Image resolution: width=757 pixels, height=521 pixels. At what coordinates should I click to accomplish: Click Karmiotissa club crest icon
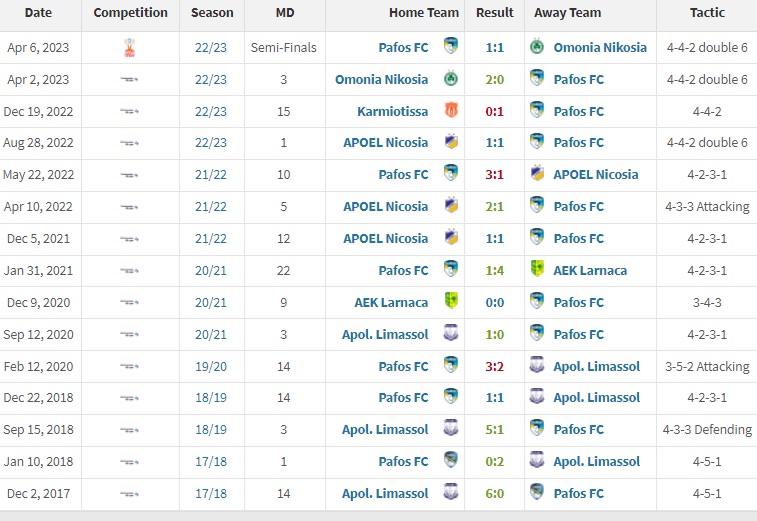click(x=451, y=110)
